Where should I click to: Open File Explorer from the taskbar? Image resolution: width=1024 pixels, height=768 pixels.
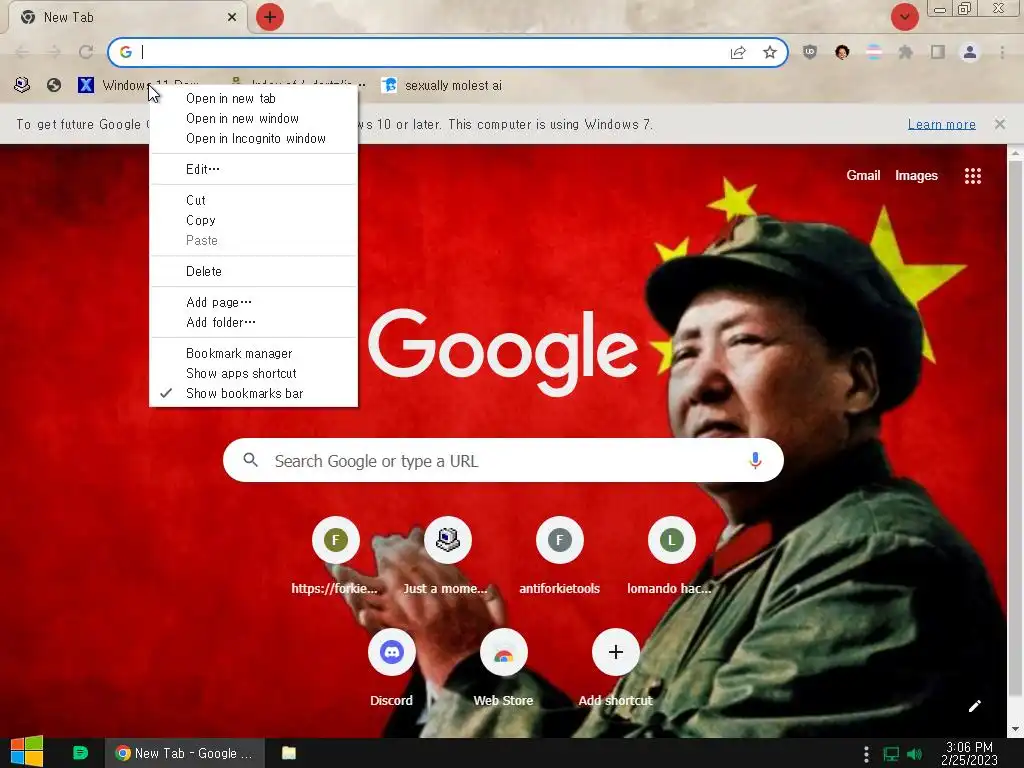pyautogui.click(x=289, y=753)
